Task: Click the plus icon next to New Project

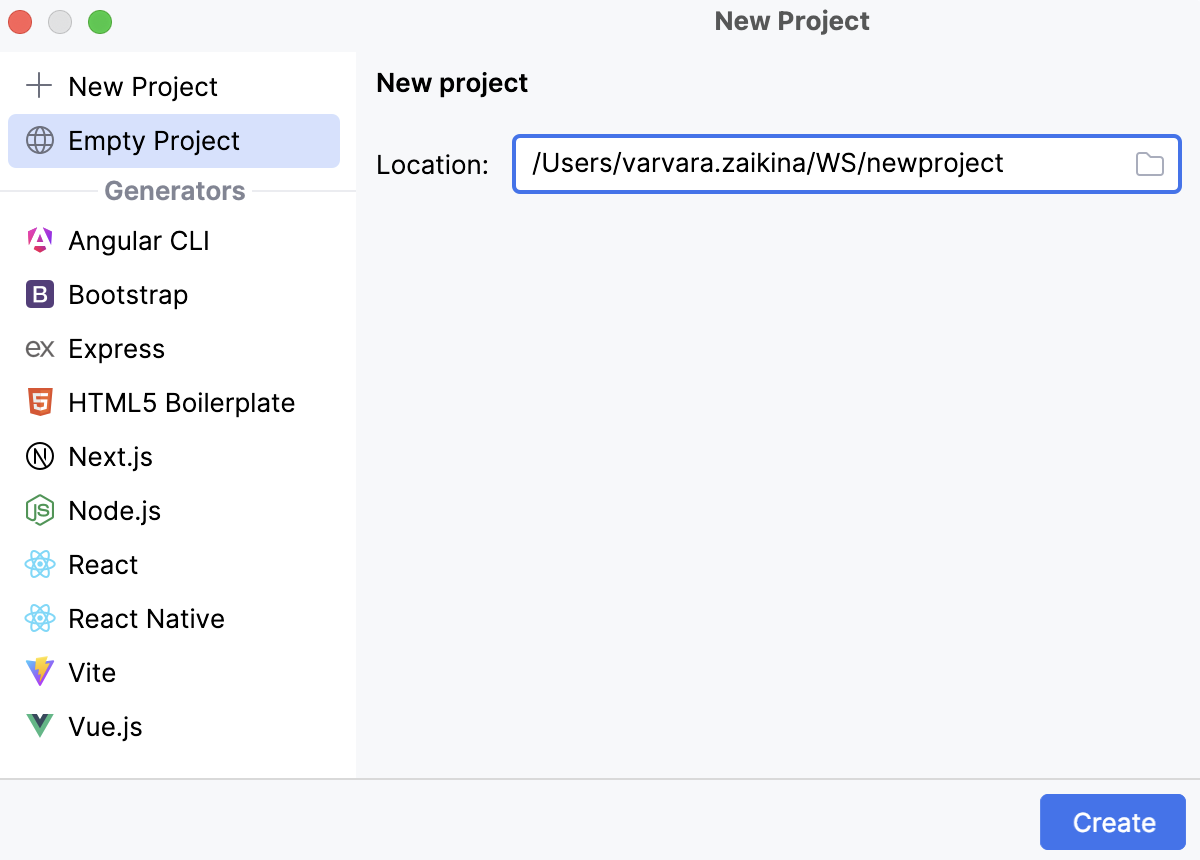Action: click(39, 86)
